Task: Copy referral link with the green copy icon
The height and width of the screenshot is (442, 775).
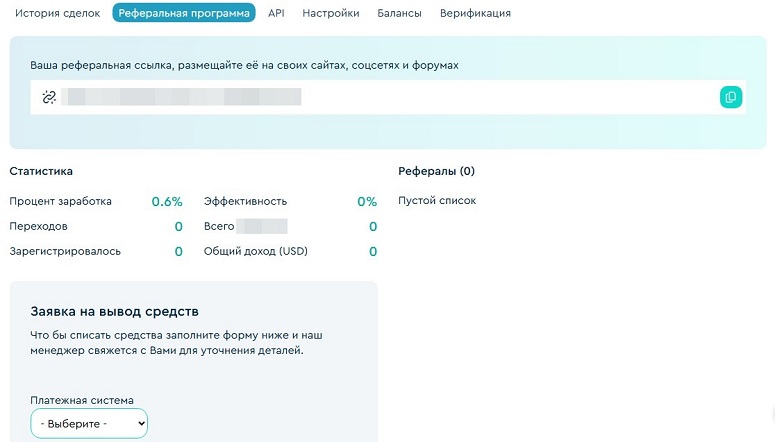Action: 731,97
